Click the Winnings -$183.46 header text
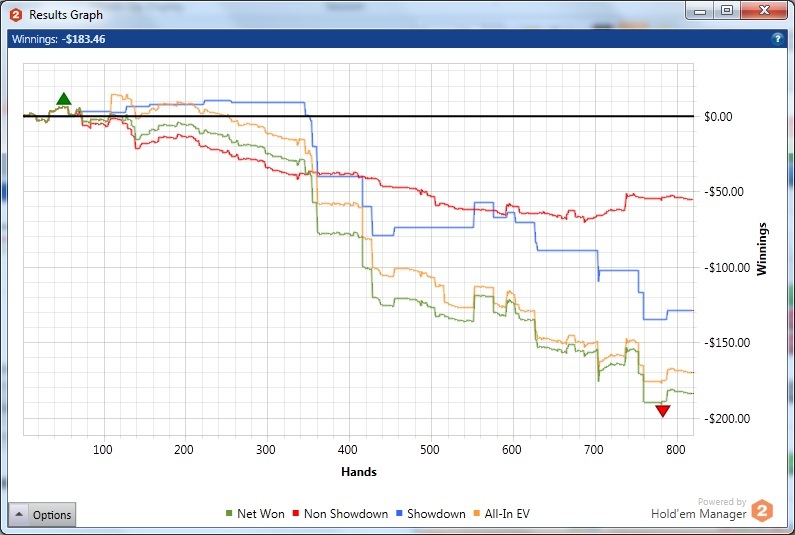 [x=58, y=39]
